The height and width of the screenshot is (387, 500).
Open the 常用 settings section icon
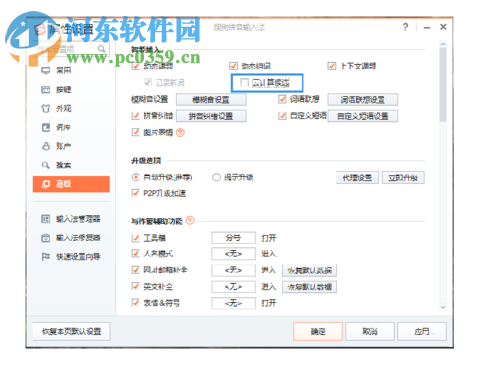pyautogui.click(x=46, y=70)
